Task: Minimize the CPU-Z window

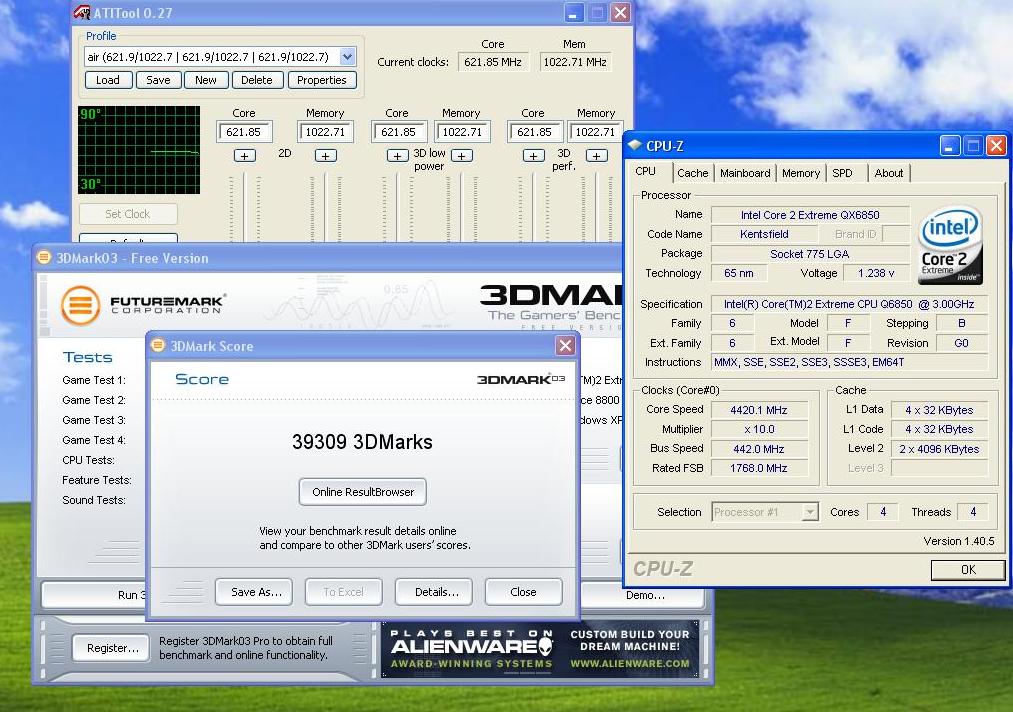Action: pyautogui.click(x=949, y=145)
